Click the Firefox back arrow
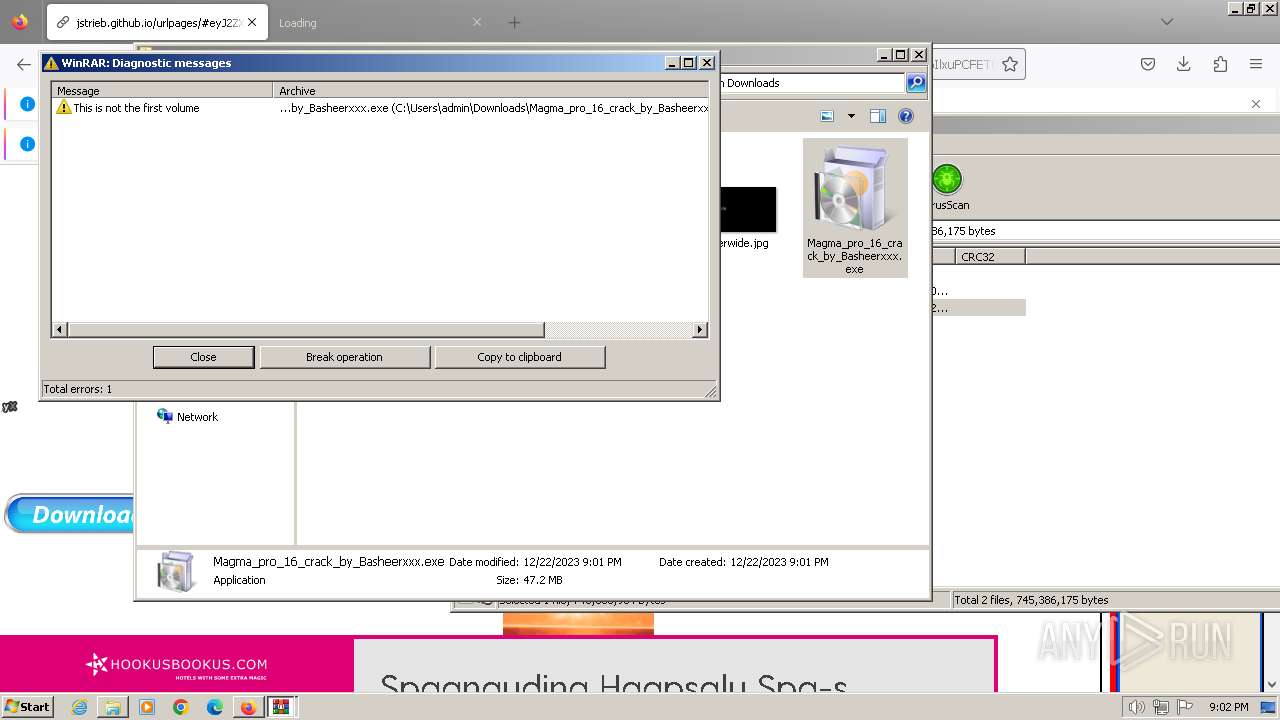Image resolution: width=1280 pixels, height=720 pixels. point(24,64)
